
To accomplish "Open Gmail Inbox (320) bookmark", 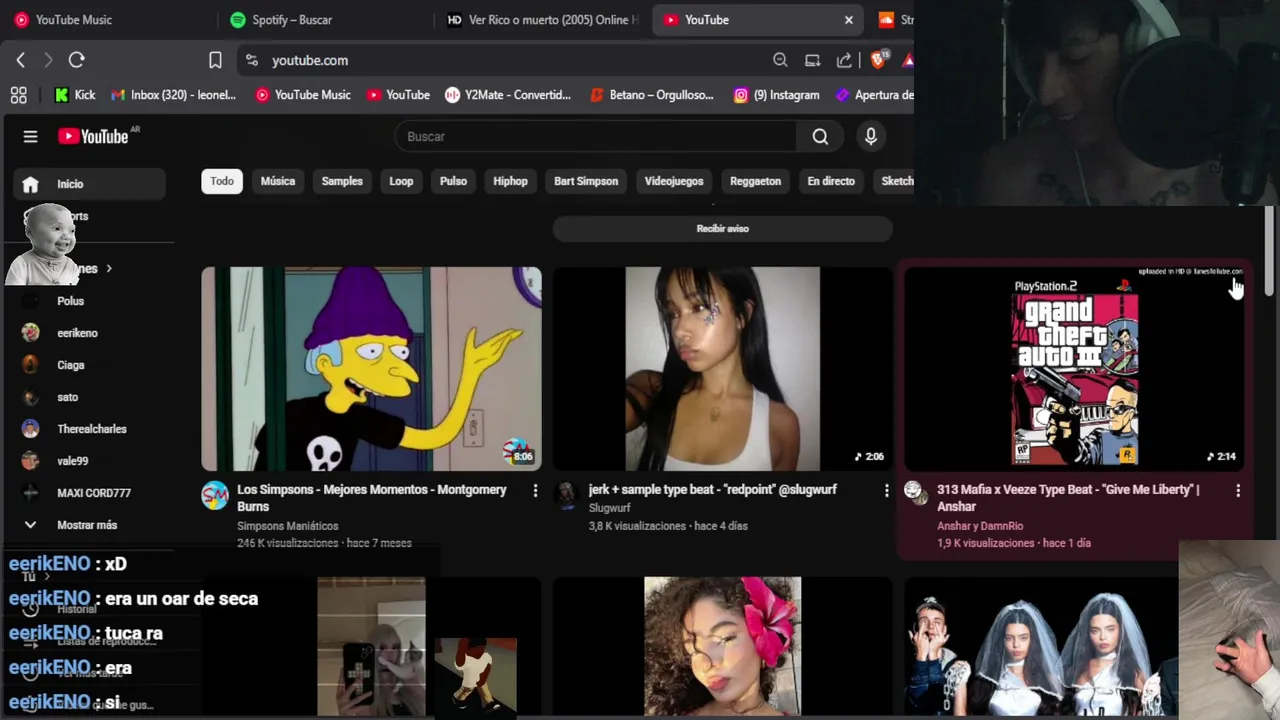I will tap(173, 95).
